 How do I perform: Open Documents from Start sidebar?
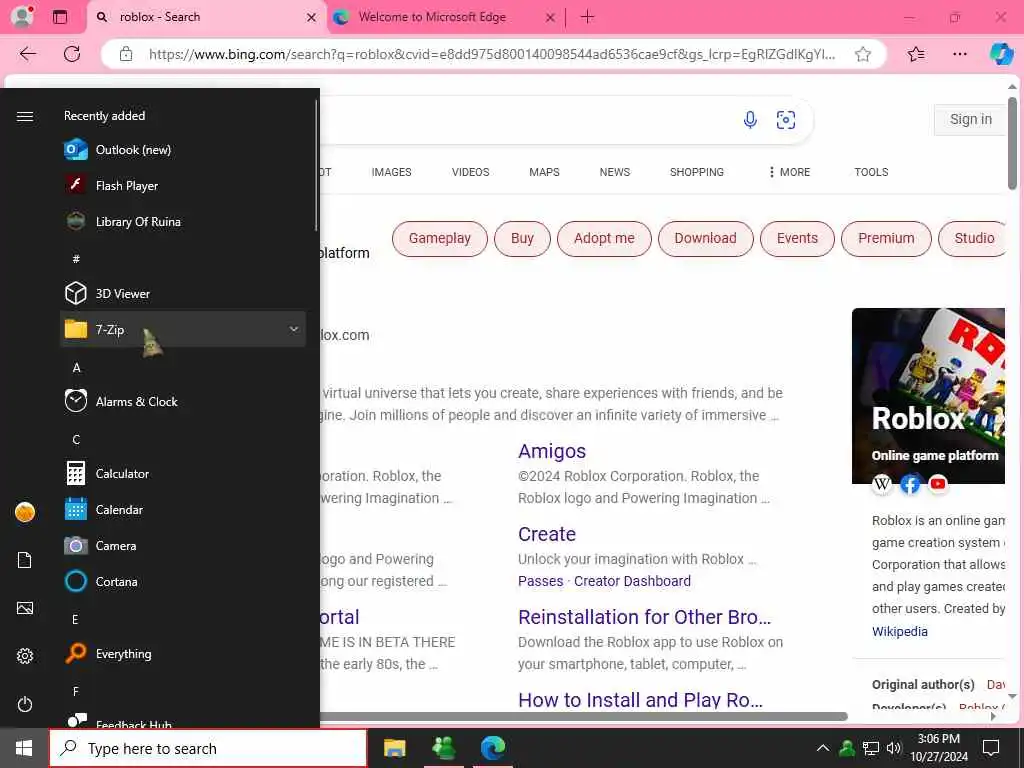(25, 560)
